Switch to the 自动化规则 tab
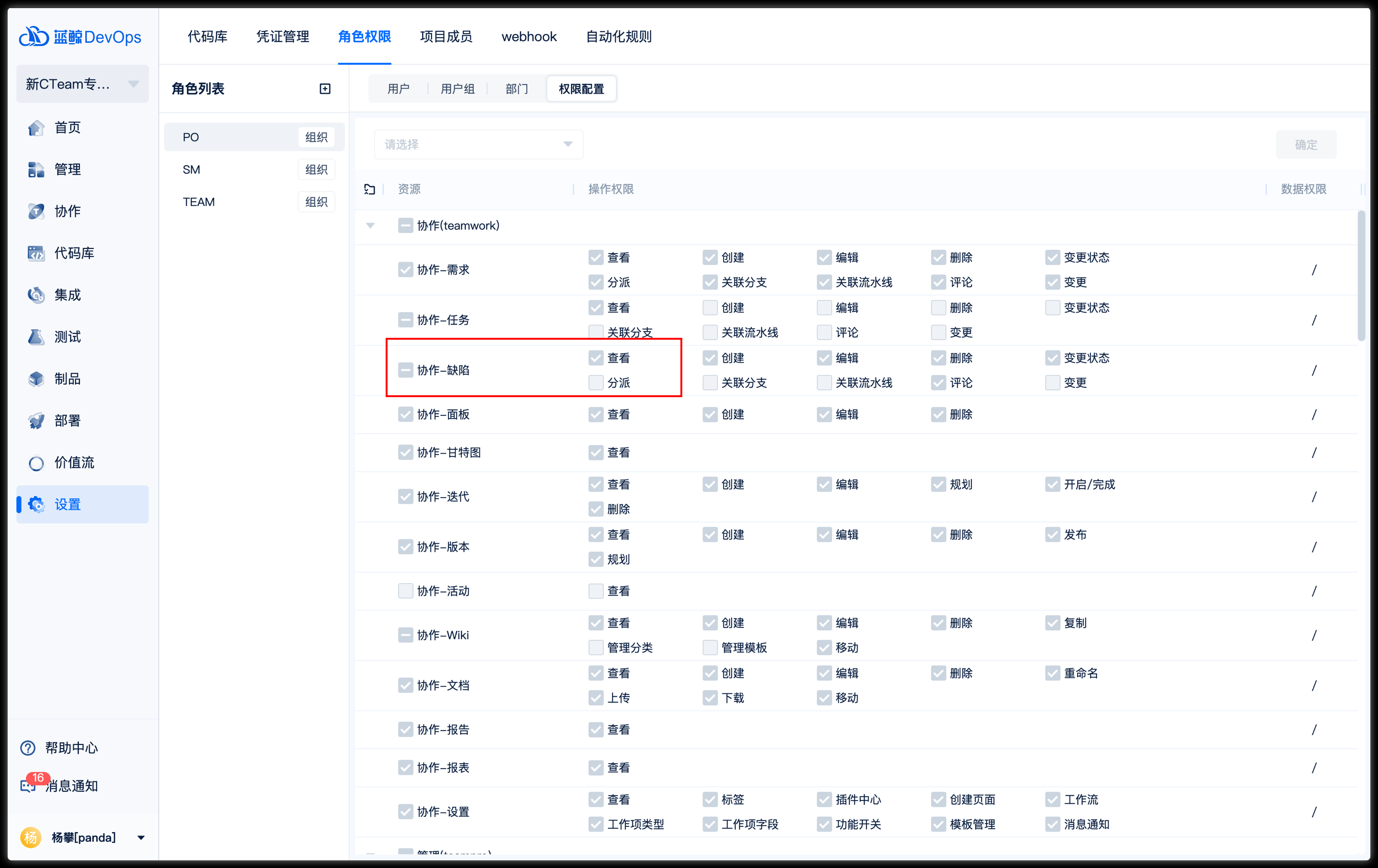The width and height of the screenshot is (1378, 868). click(x=619, y=37)
